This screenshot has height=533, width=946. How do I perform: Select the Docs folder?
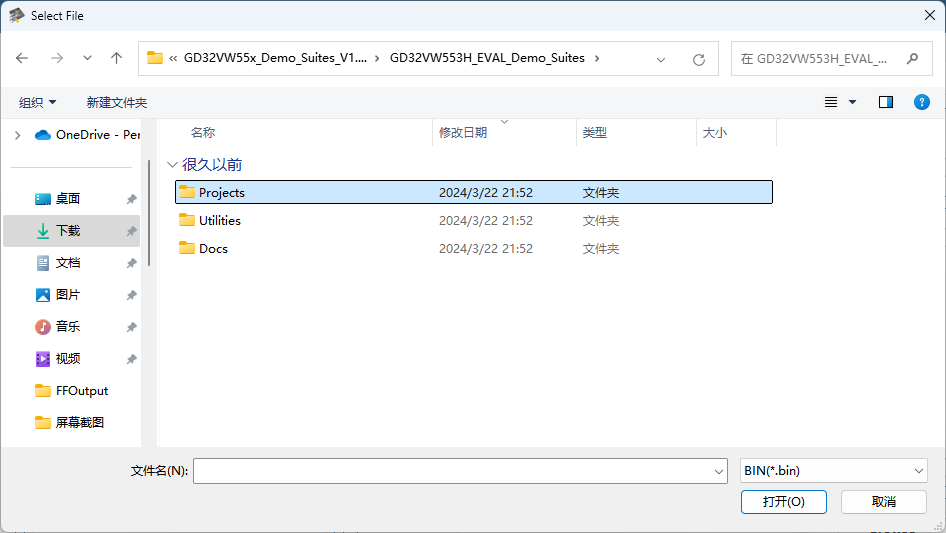click(x=213, y=248)
